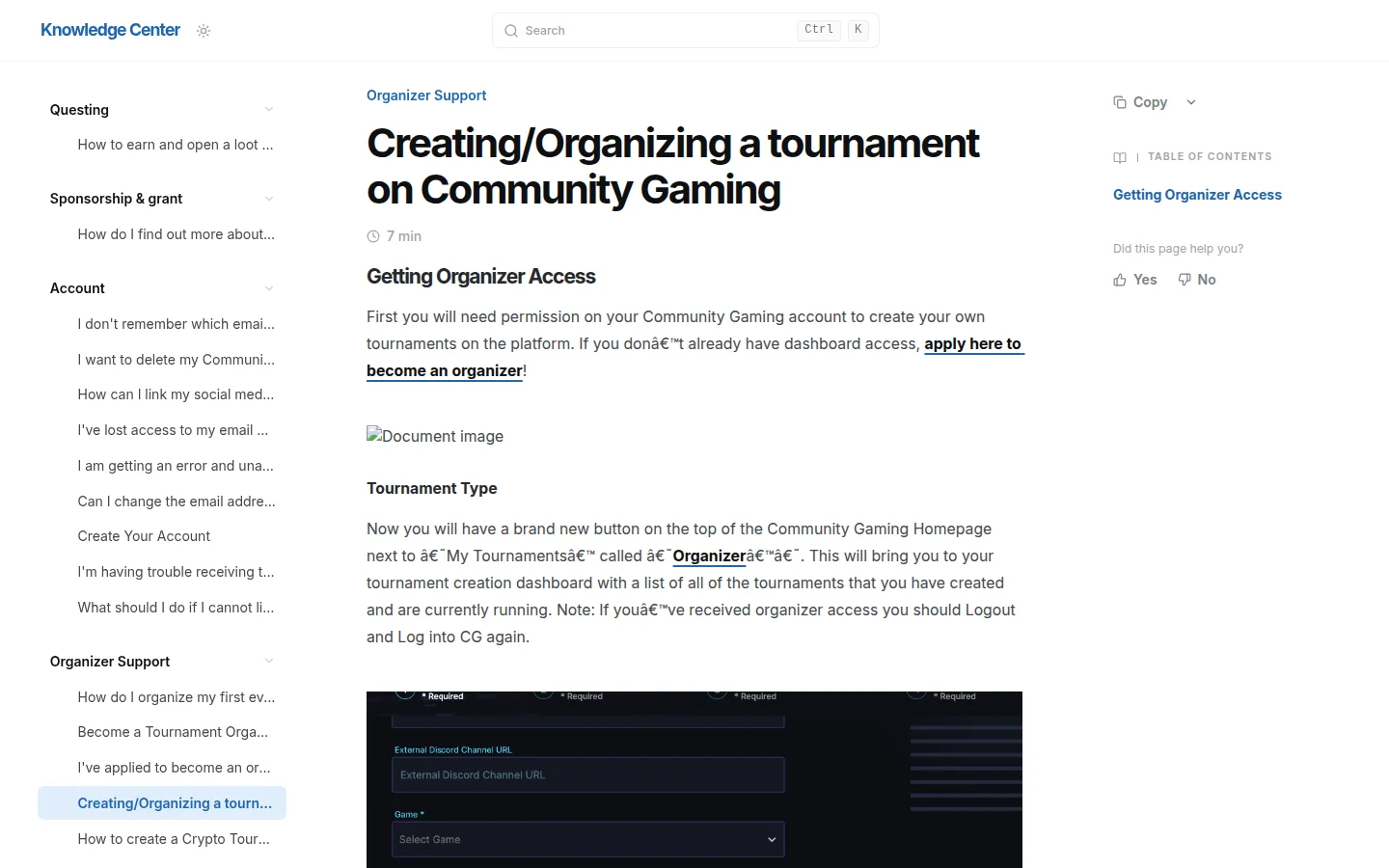Open 'Can I change the email address' article
This screenshot has height=868, width=1389.
point(177,502)
